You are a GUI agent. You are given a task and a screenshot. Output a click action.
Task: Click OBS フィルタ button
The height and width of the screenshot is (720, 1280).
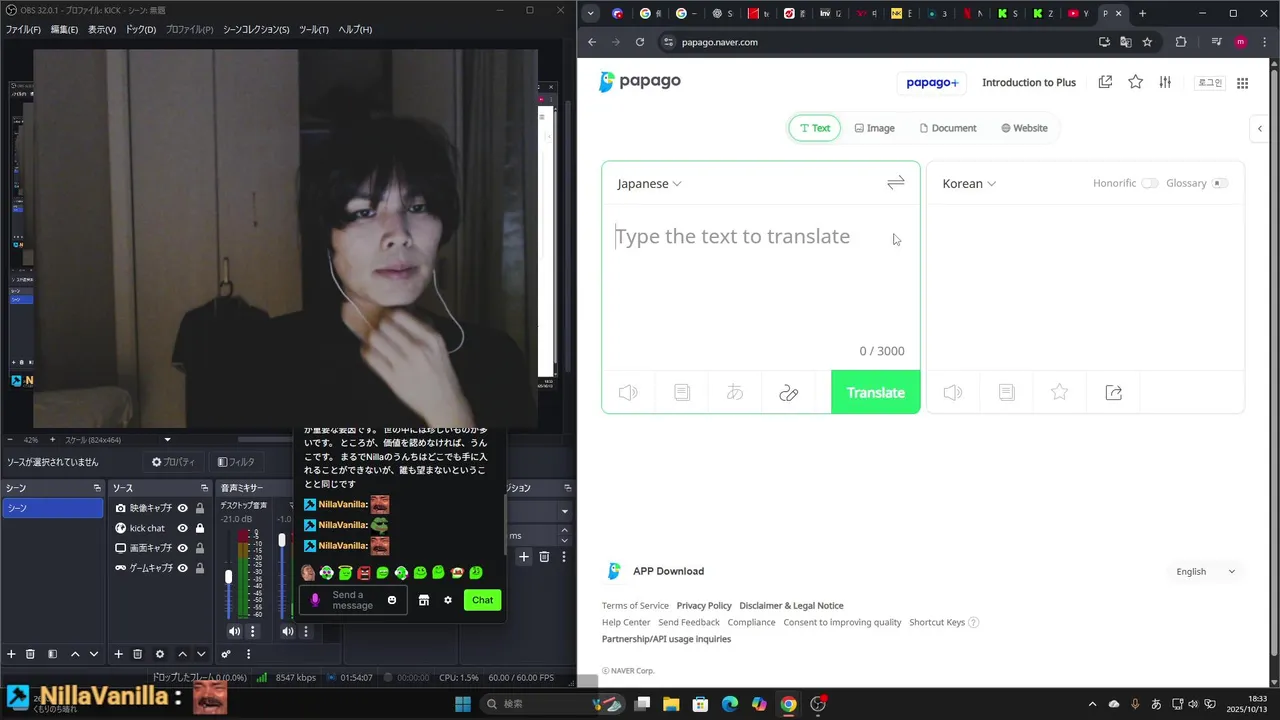pos(236,462)
